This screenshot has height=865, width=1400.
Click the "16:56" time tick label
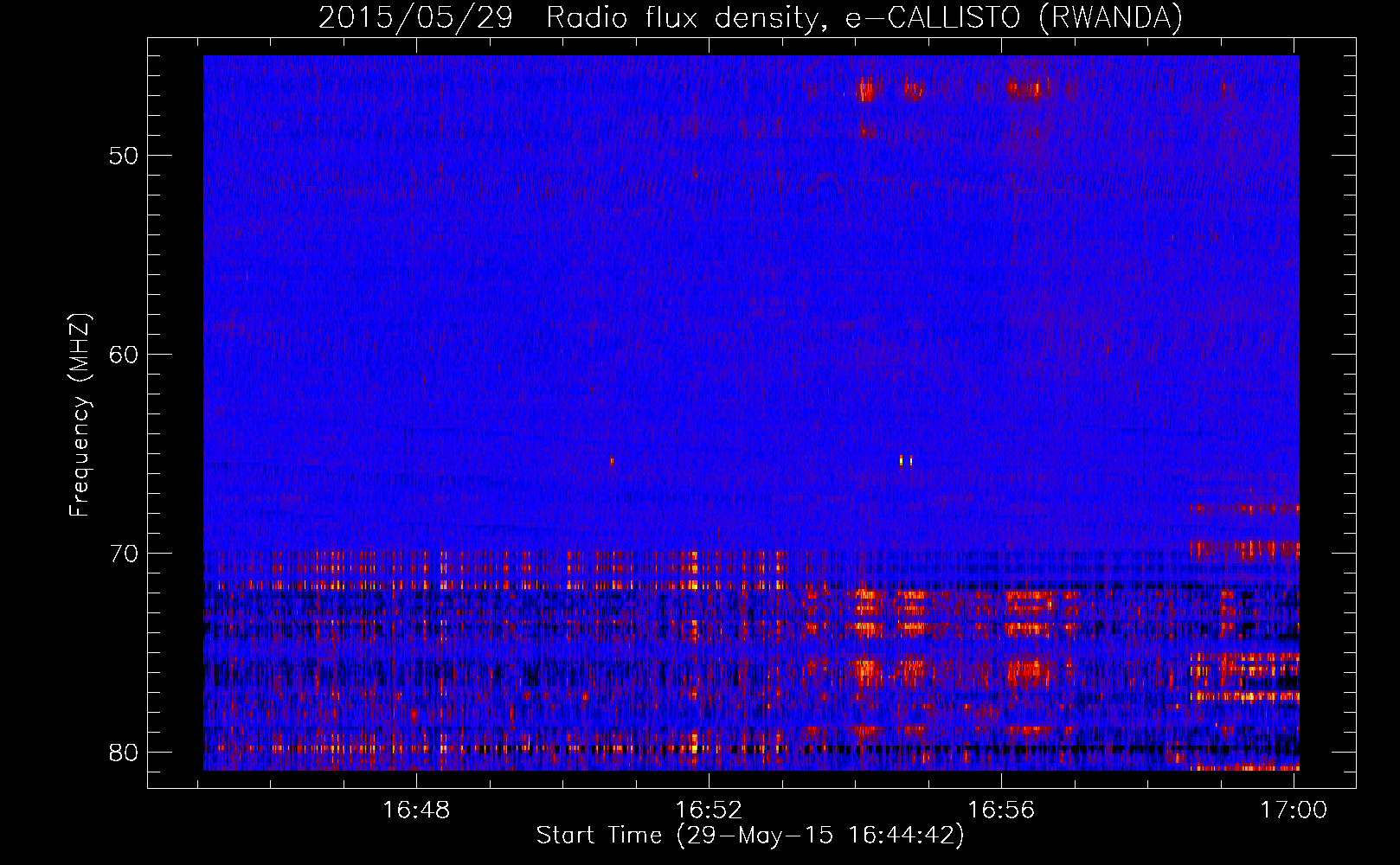pyautogui.click(x=1001, y=810)
